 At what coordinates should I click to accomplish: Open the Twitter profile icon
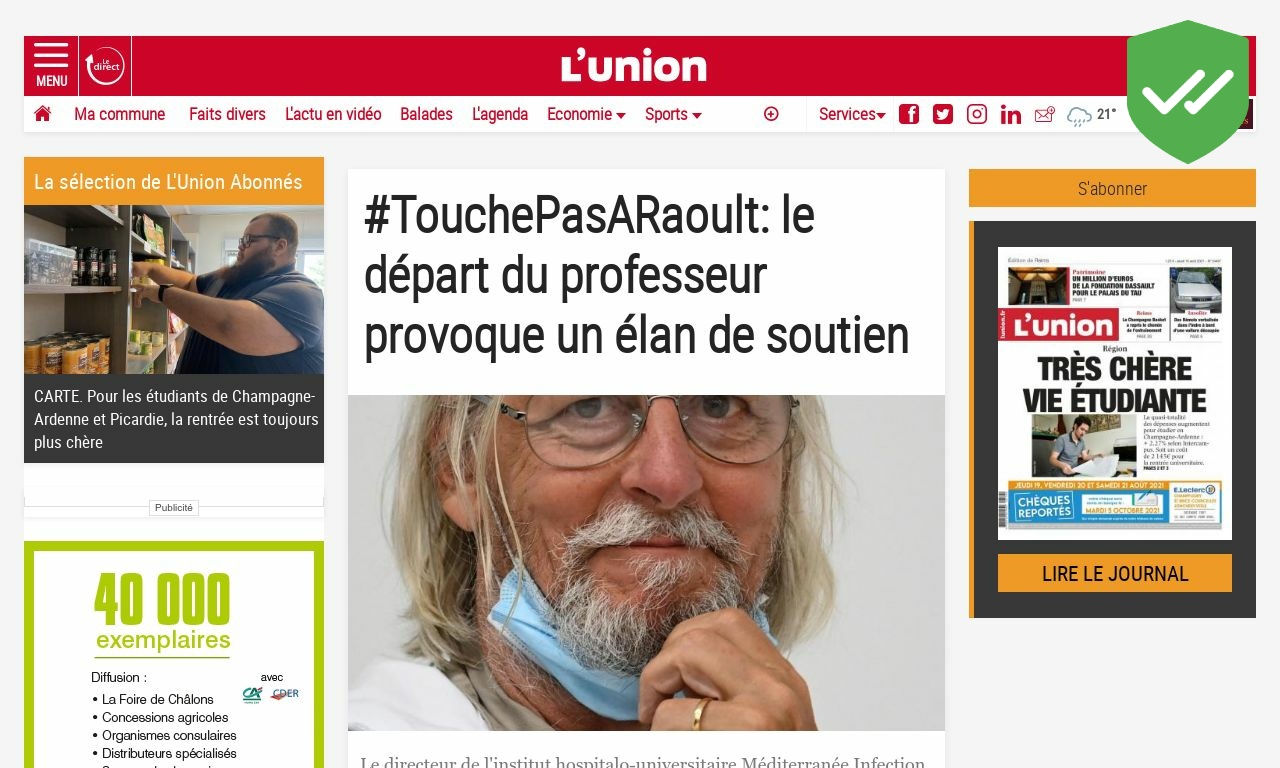coord(943,114)
